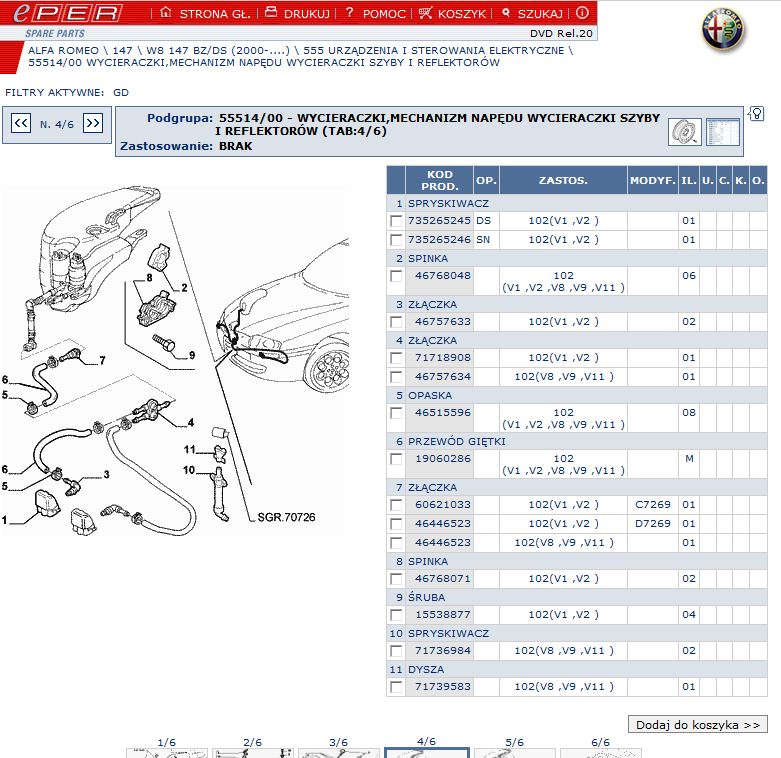781x758 pixels.
Task: Check the box for part 46757633
Action: point(396,322)
